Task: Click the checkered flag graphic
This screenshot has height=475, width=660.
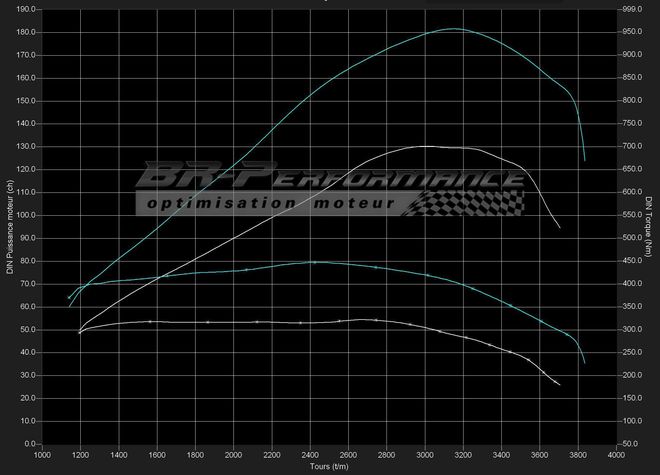Action: [x=470, y=202]
